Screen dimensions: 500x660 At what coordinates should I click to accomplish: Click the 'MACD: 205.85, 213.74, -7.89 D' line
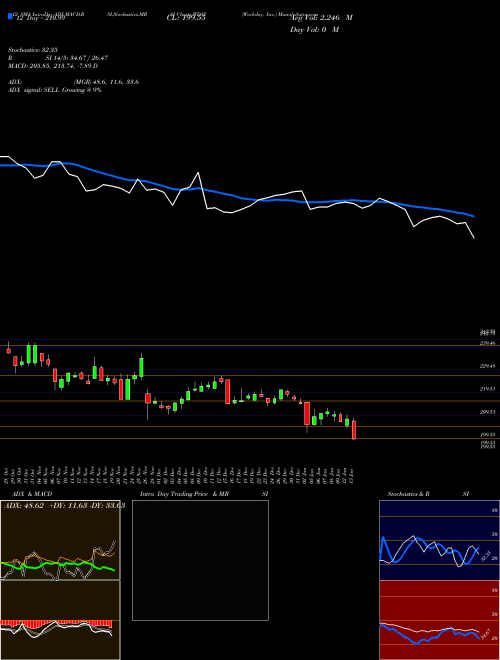pos(53,66)
